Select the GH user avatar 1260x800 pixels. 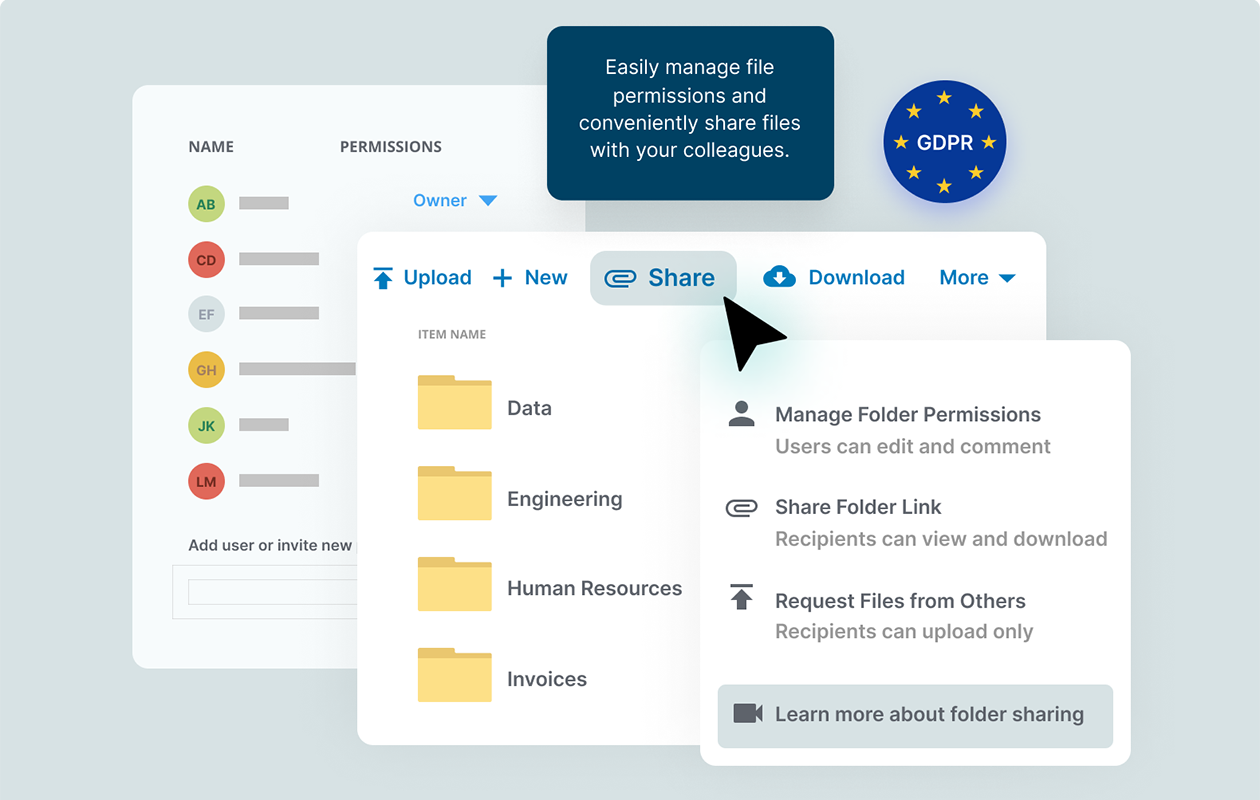[206, 370]
